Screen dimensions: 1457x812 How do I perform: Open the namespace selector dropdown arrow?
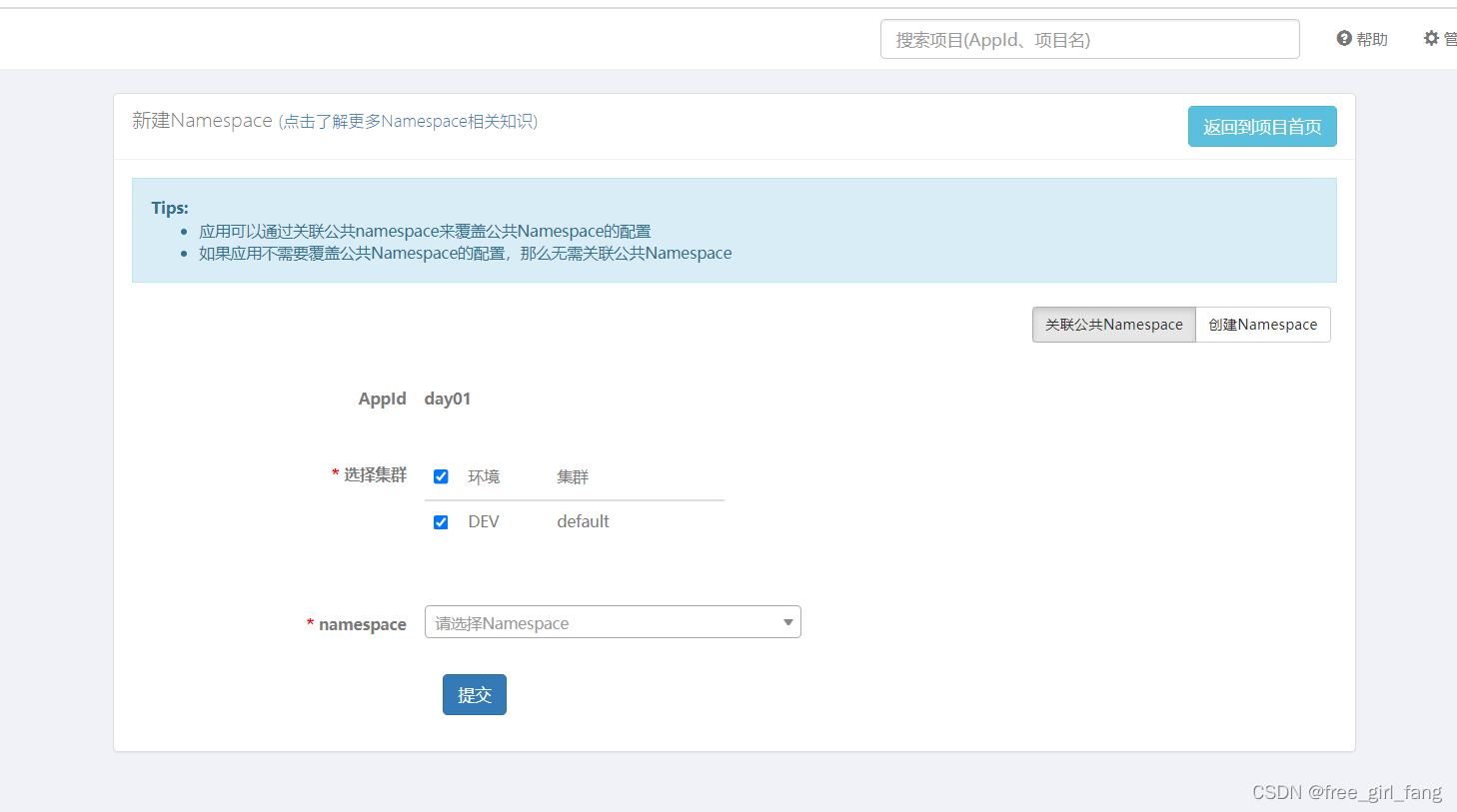pos(786,621)
